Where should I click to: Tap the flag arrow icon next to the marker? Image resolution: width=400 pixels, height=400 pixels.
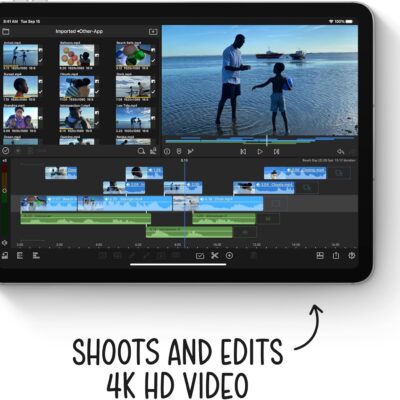coord(190,152)
